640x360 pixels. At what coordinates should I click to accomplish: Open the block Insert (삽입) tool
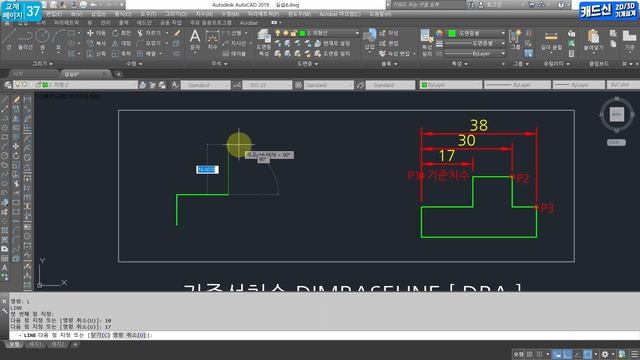369,40
